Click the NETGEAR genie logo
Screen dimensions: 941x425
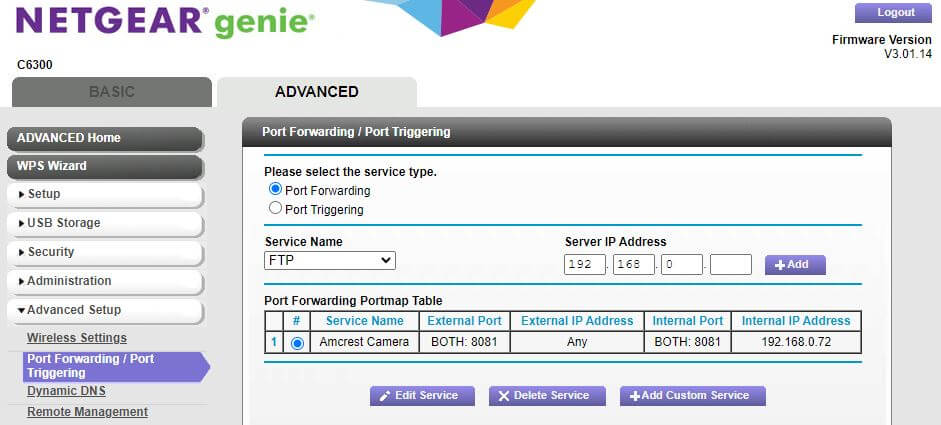coord(165,22)
